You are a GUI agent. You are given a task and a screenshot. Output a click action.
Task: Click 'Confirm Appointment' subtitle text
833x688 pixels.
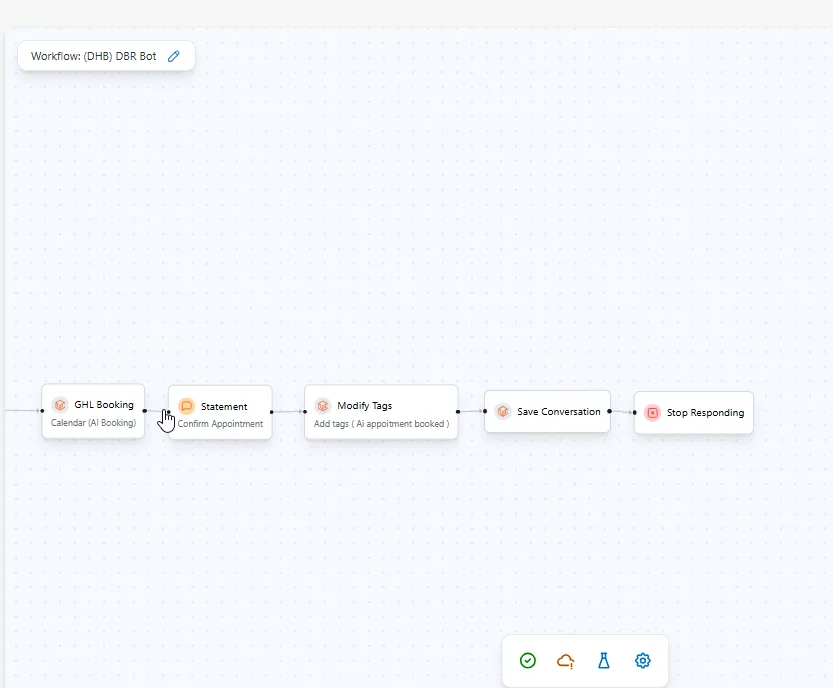220,424
